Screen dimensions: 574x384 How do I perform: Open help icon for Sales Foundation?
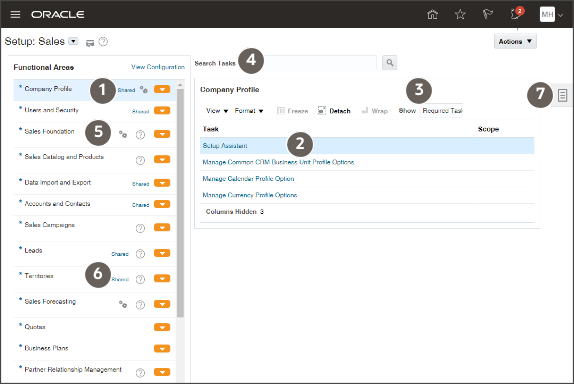(140, 135)
